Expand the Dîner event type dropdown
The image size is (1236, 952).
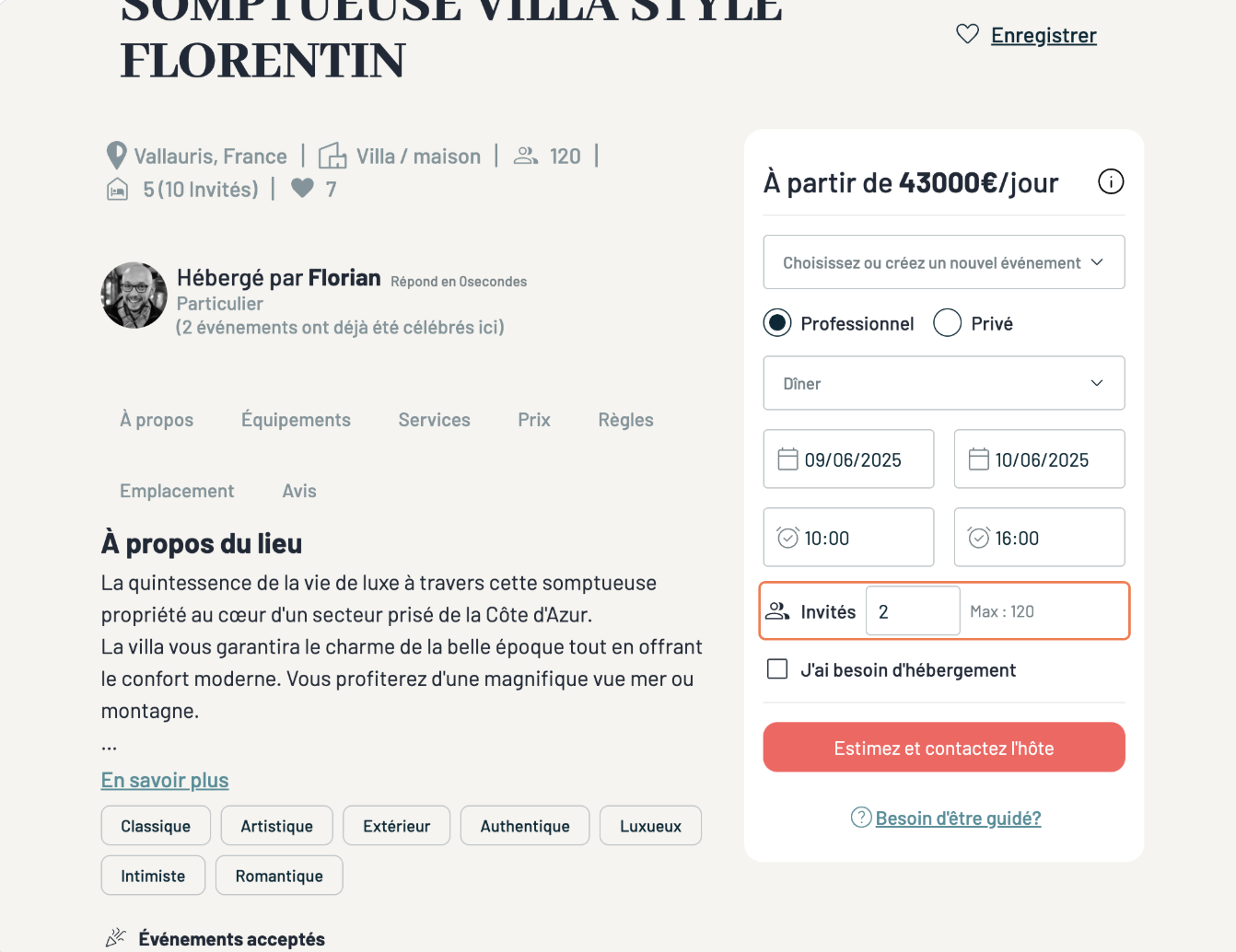pyautogui.click(x=943, y=383)
